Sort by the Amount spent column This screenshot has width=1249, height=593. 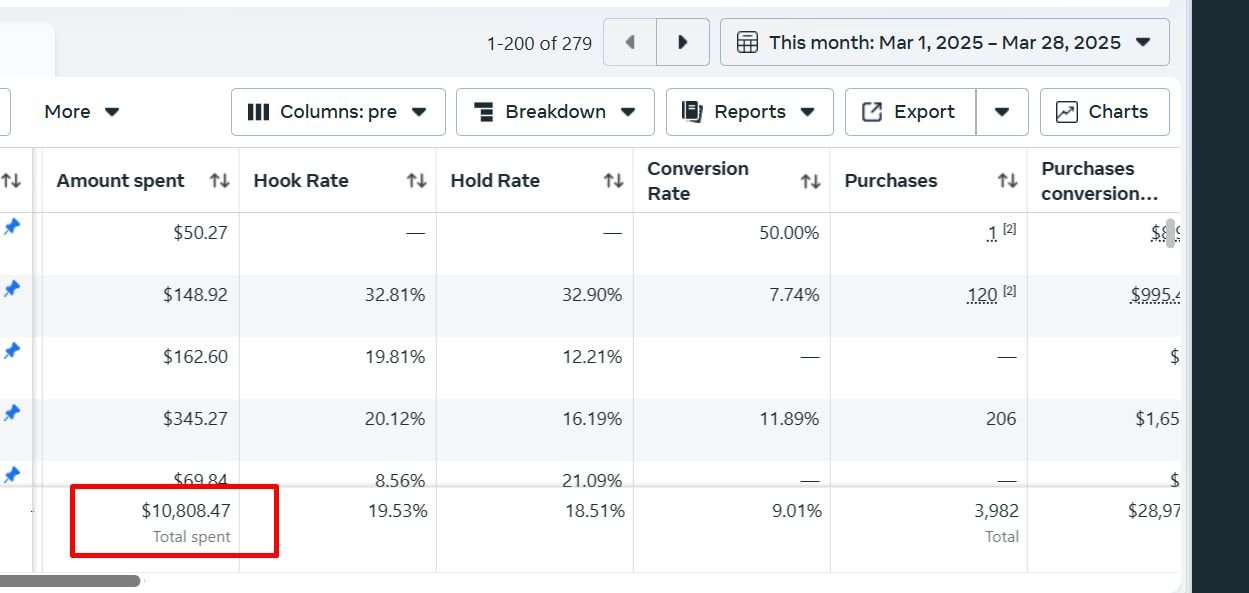coord(219,181)
